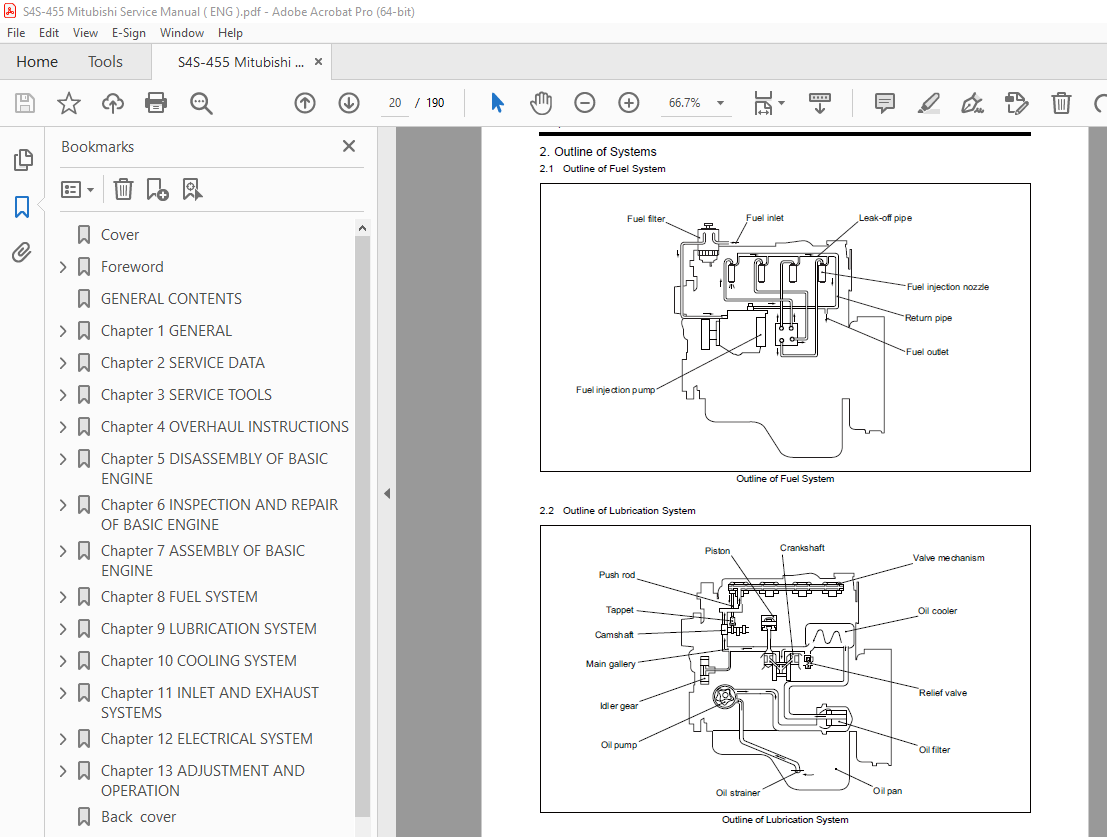
Task: Jump to the Back cover bookmark
Action: pyautogui.click(x=138, y=817)
